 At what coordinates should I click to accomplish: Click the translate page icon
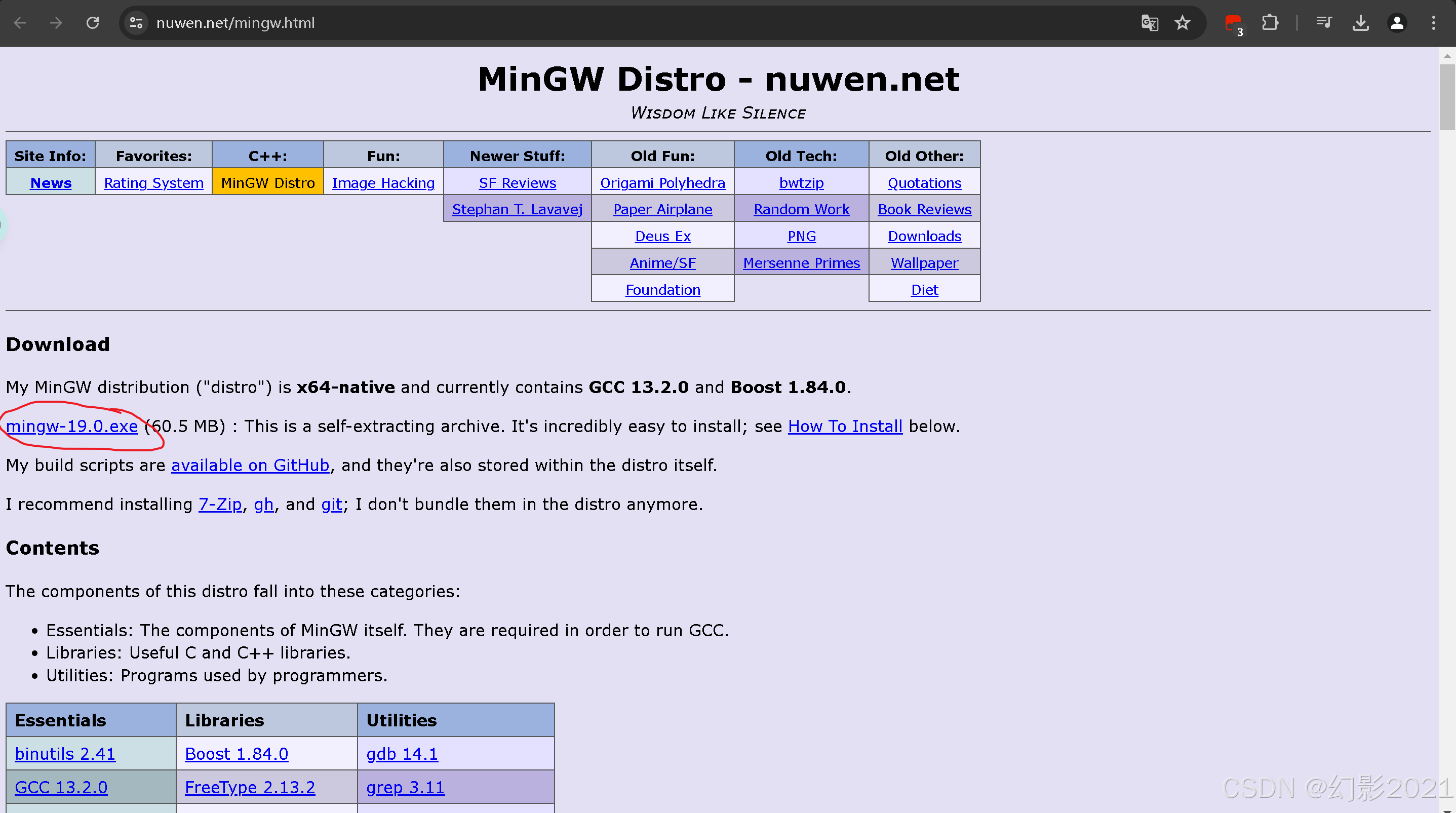1150,23
